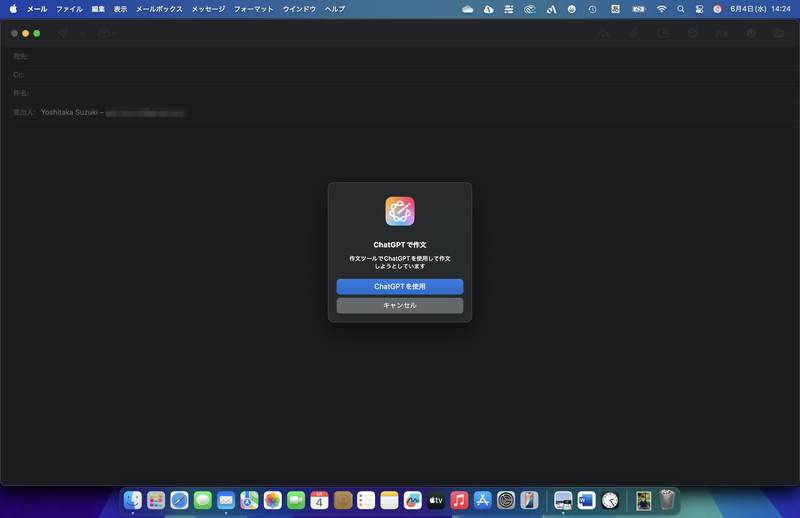Viewport: 800px width, 518px height.
Task: Open the ウインドウ menu
Action: [299, 9]
